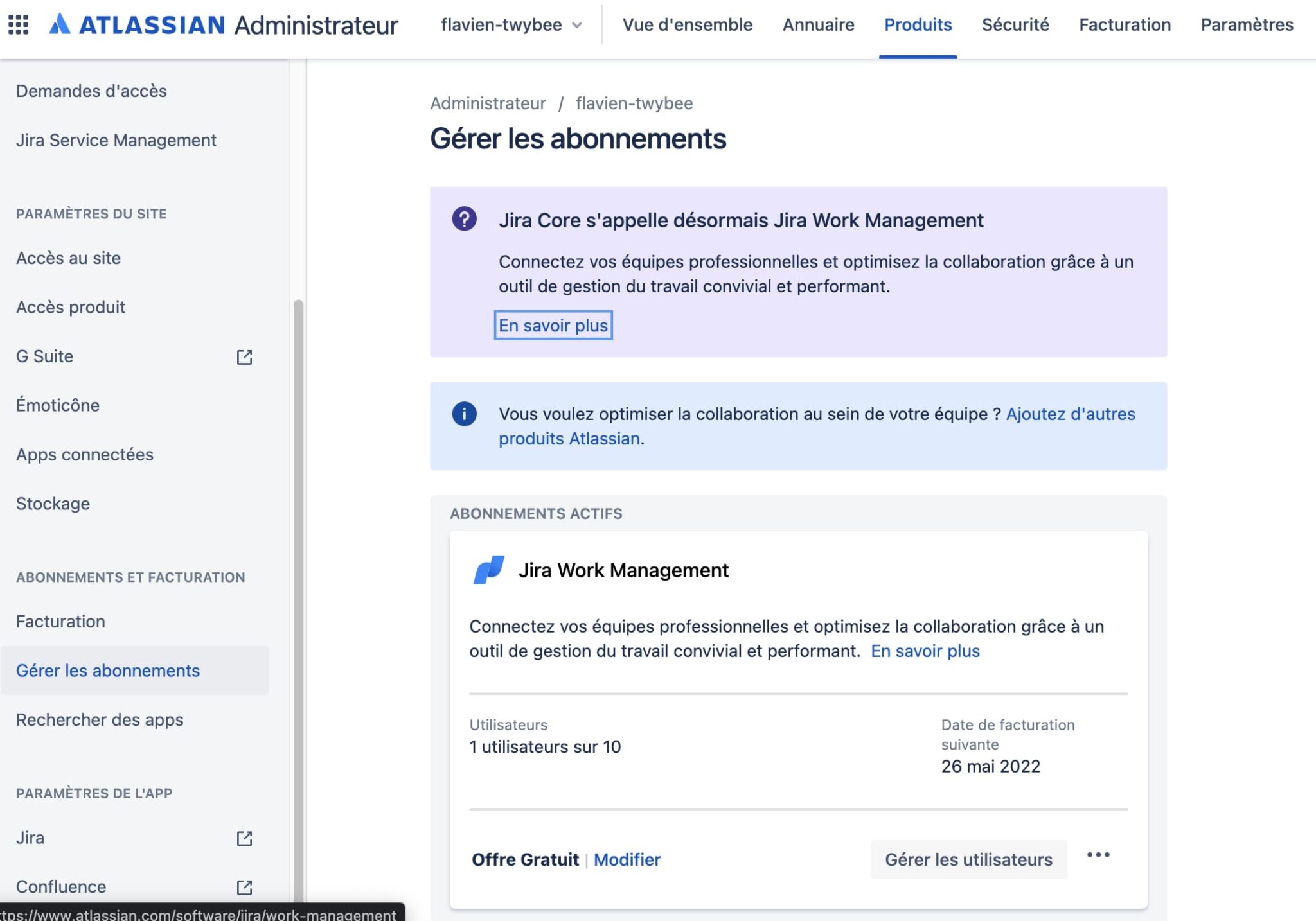Go to the Vue d'ensemble tab
The width and height of the screenshot is (1316, 921).
(x=687, y=25)
